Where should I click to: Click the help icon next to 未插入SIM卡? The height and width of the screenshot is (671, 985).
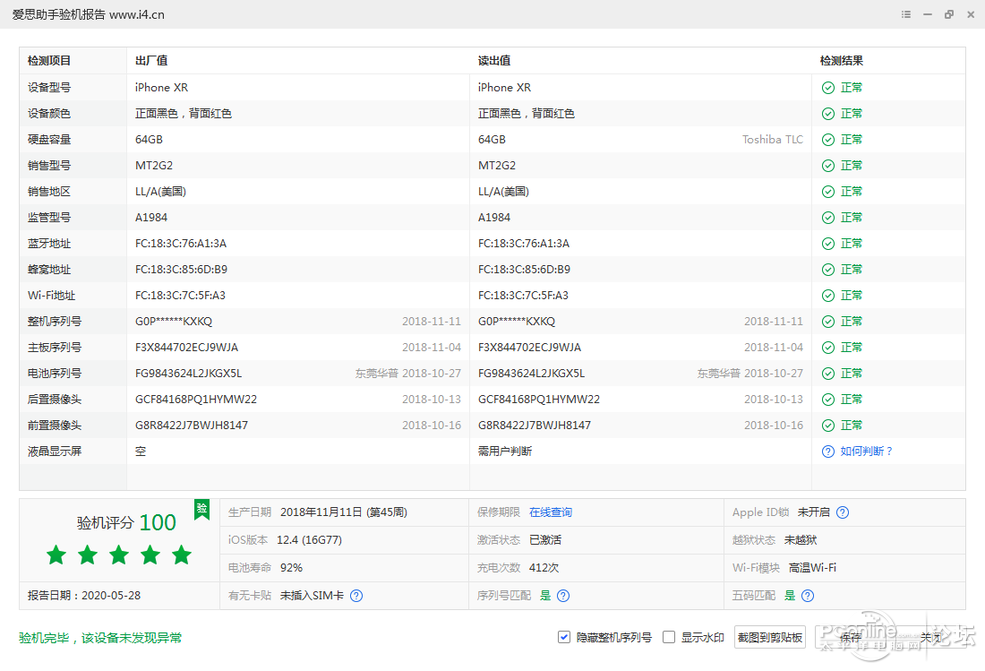pos(356,596)
